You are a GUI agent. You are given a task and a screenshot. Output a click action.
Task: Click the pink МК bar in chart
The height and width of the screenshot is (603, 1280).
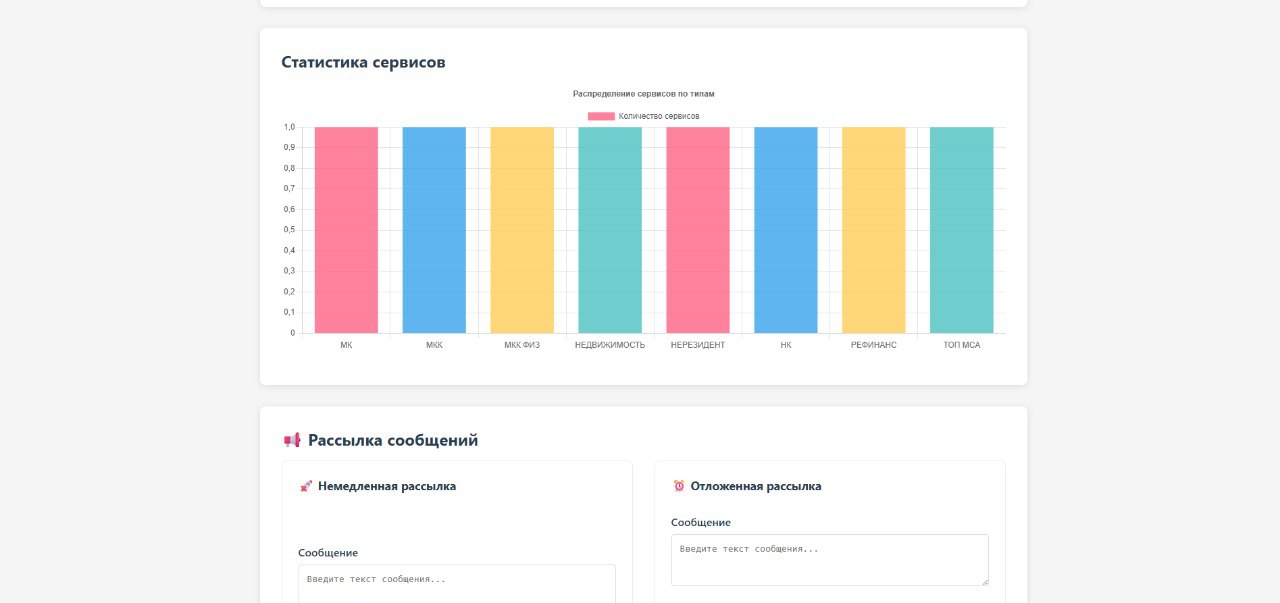click(346, 230)
